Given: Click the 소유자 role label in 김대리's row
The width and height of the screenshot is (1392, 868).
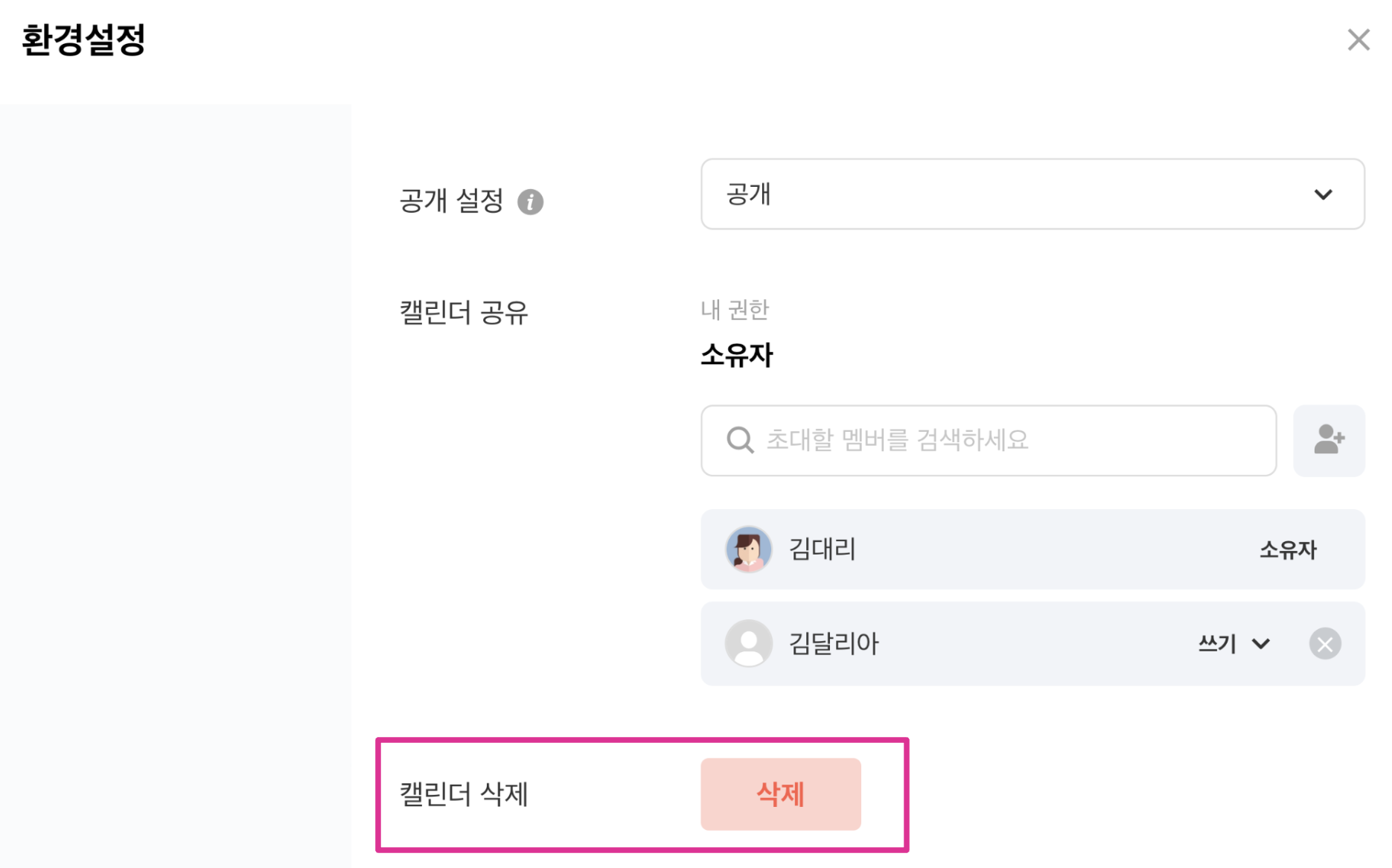Looking at the screenshot, I should (1287, 550).
